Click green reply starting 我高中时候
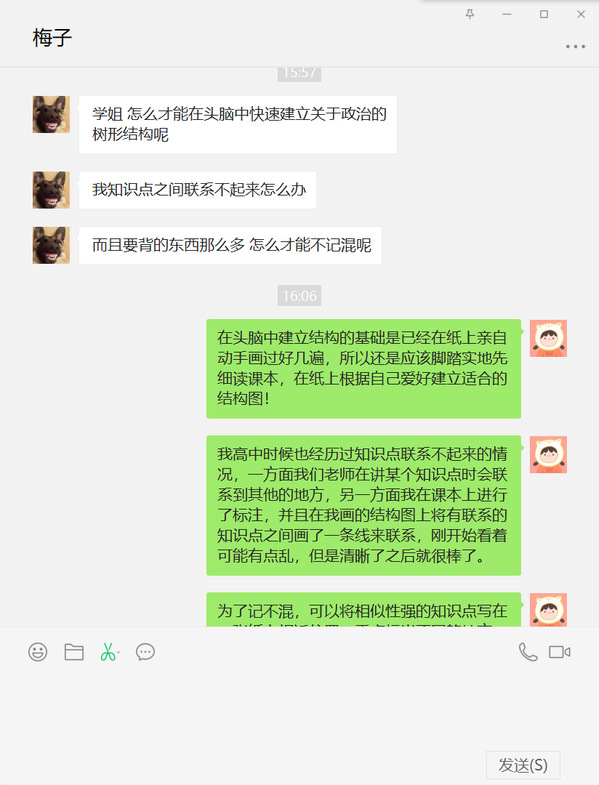 364,505
